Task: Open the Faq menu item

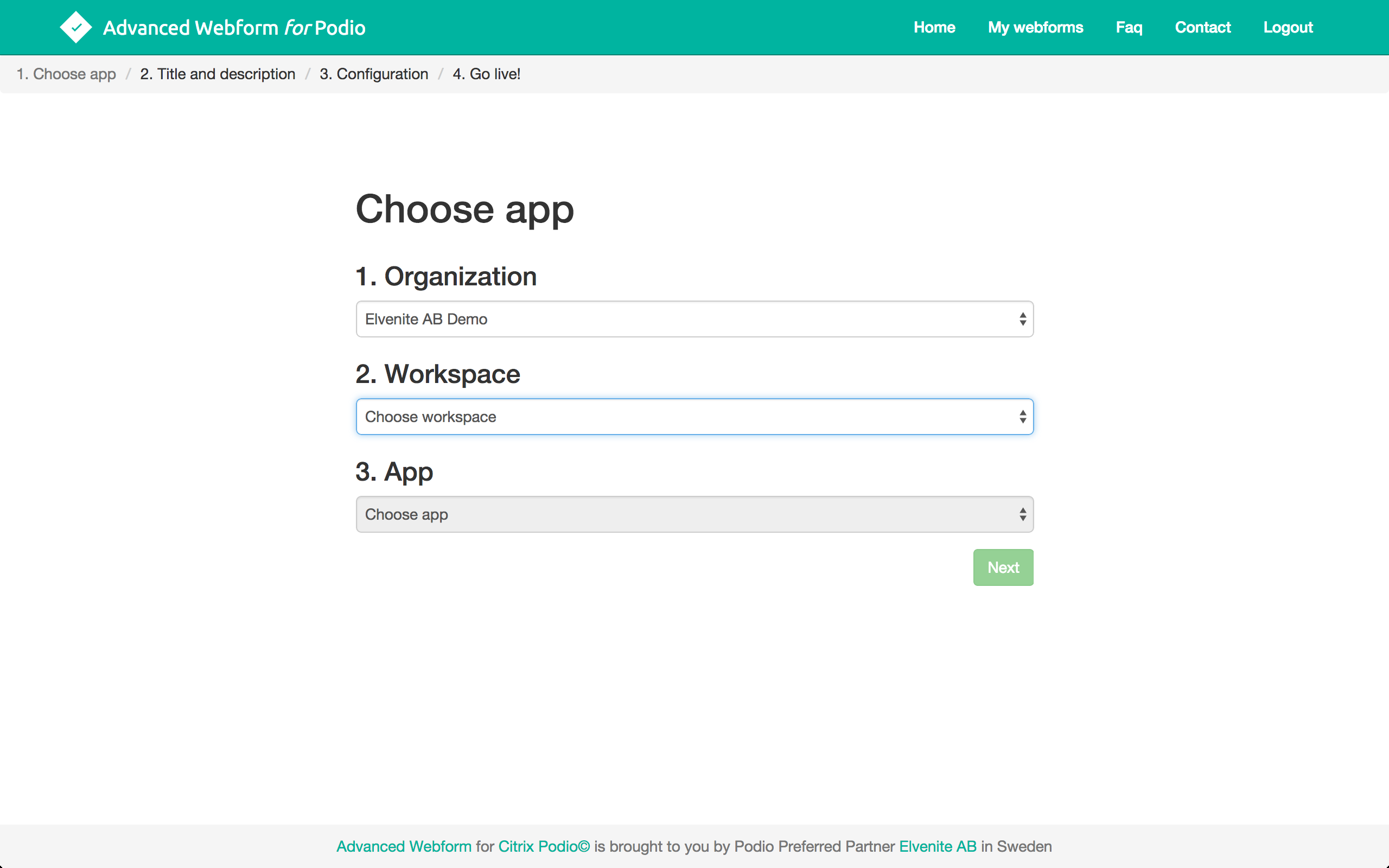Action: click(x=1129, y=28)
